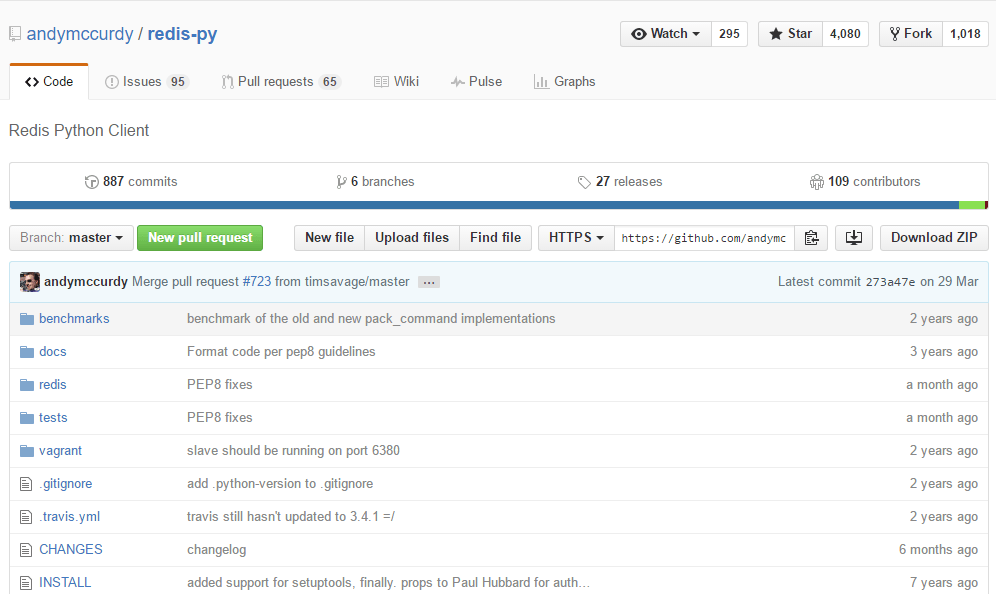Viewport: 996px width, 594px height.
Task: Click the INSTALL file icon
Action: (x=26, y=583)
